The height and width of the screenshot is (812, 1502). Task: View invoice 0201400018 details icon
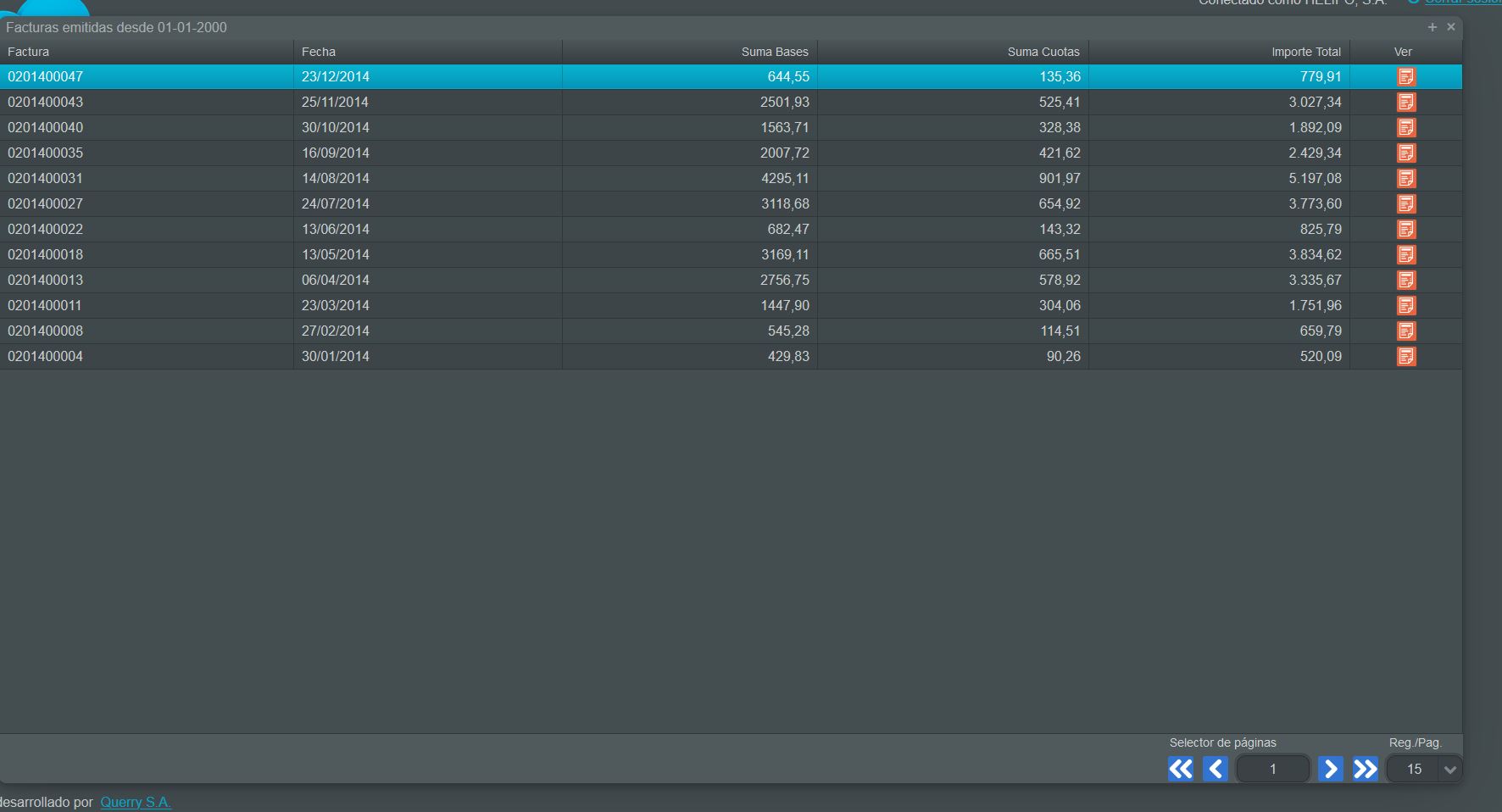click(x=1405, y=255)
